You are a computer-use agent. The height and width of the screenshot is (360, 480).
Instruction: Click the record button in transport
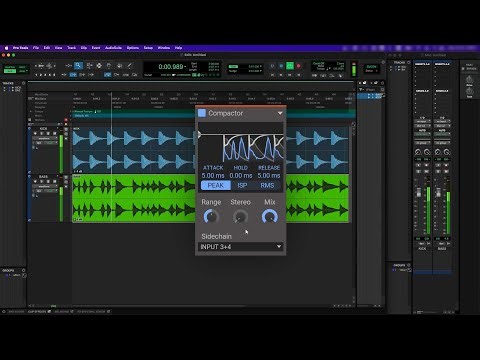(x=299, y=66)
